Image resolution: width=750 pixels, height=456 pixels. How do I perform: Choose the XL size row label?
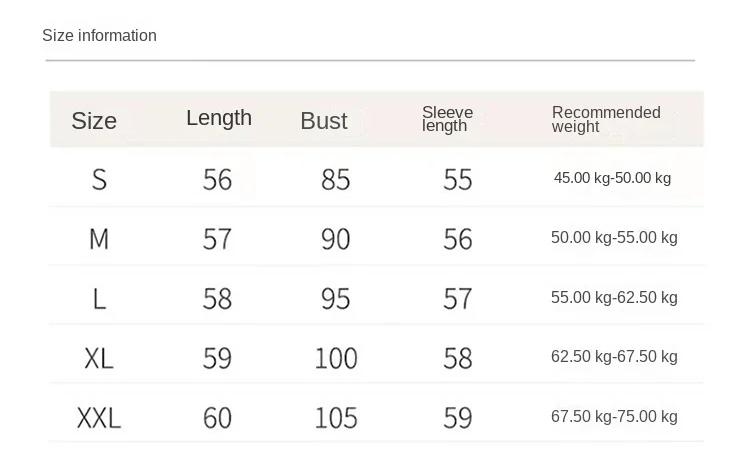(x=99, y=357)
